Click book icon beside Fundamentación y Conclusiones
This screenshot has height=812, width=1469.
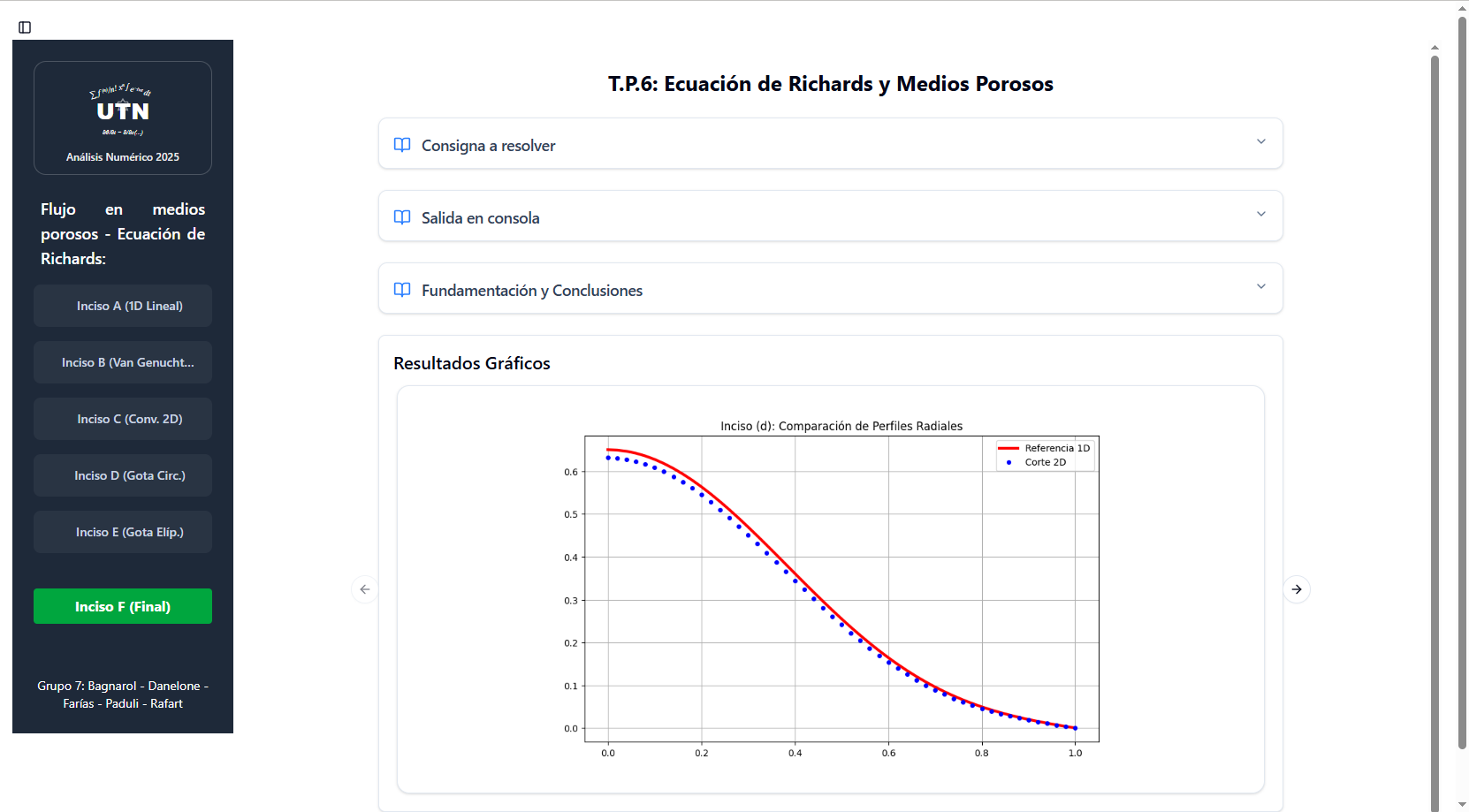coord(402,290)
